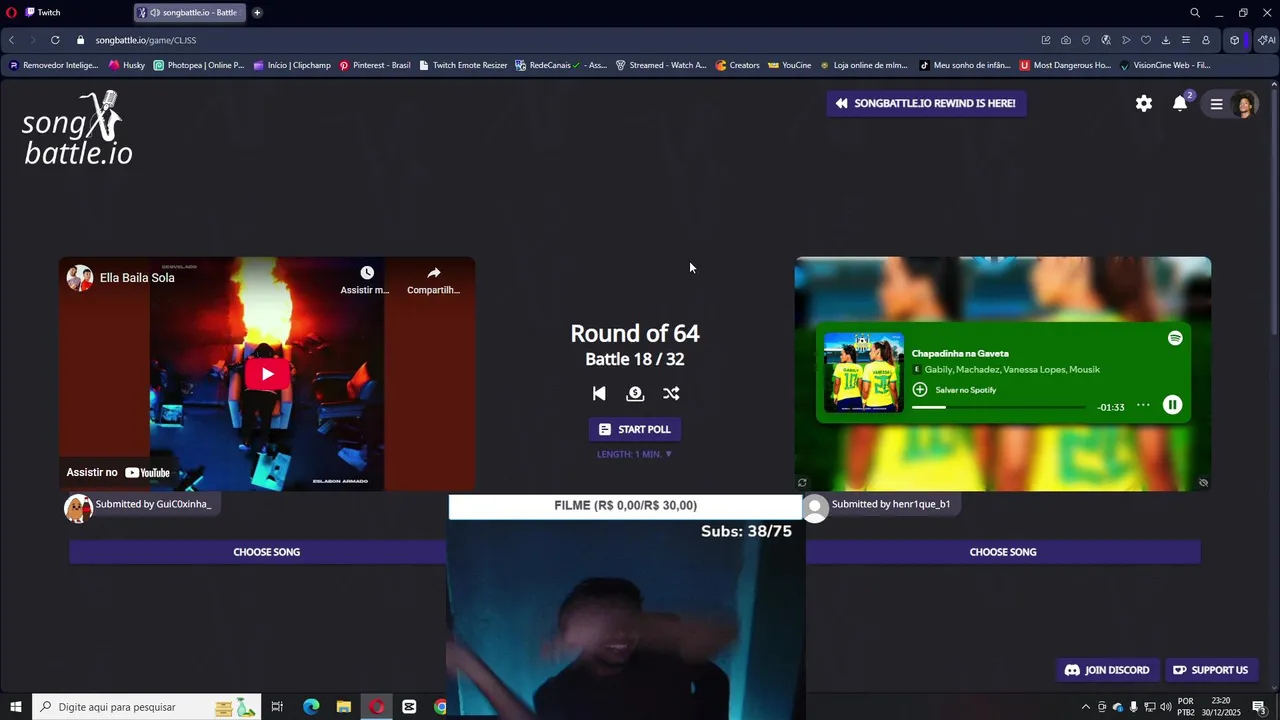Open Removedor Intelige... bookmark
This screenshot has height=720, width=1280.
pos(53,65)
